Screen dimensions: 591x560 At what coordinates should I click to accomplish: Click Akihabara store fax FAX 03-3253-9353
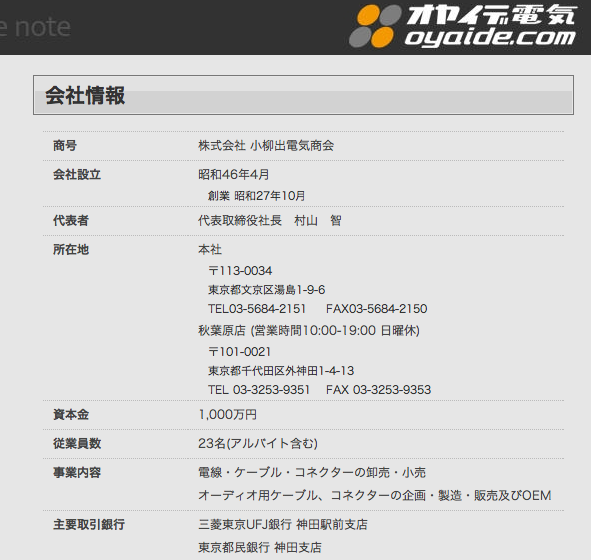point(378,389)
